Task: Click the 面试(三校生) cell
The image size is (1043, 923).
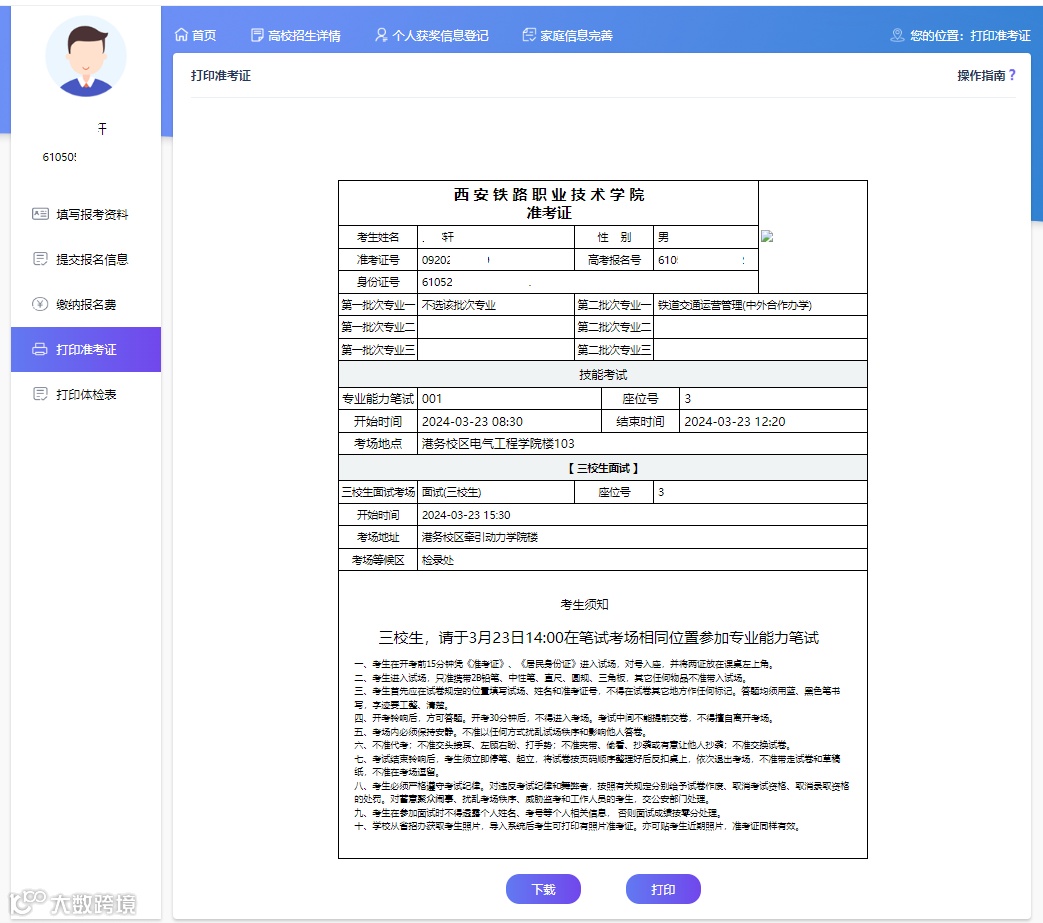Action: (496, 492)
